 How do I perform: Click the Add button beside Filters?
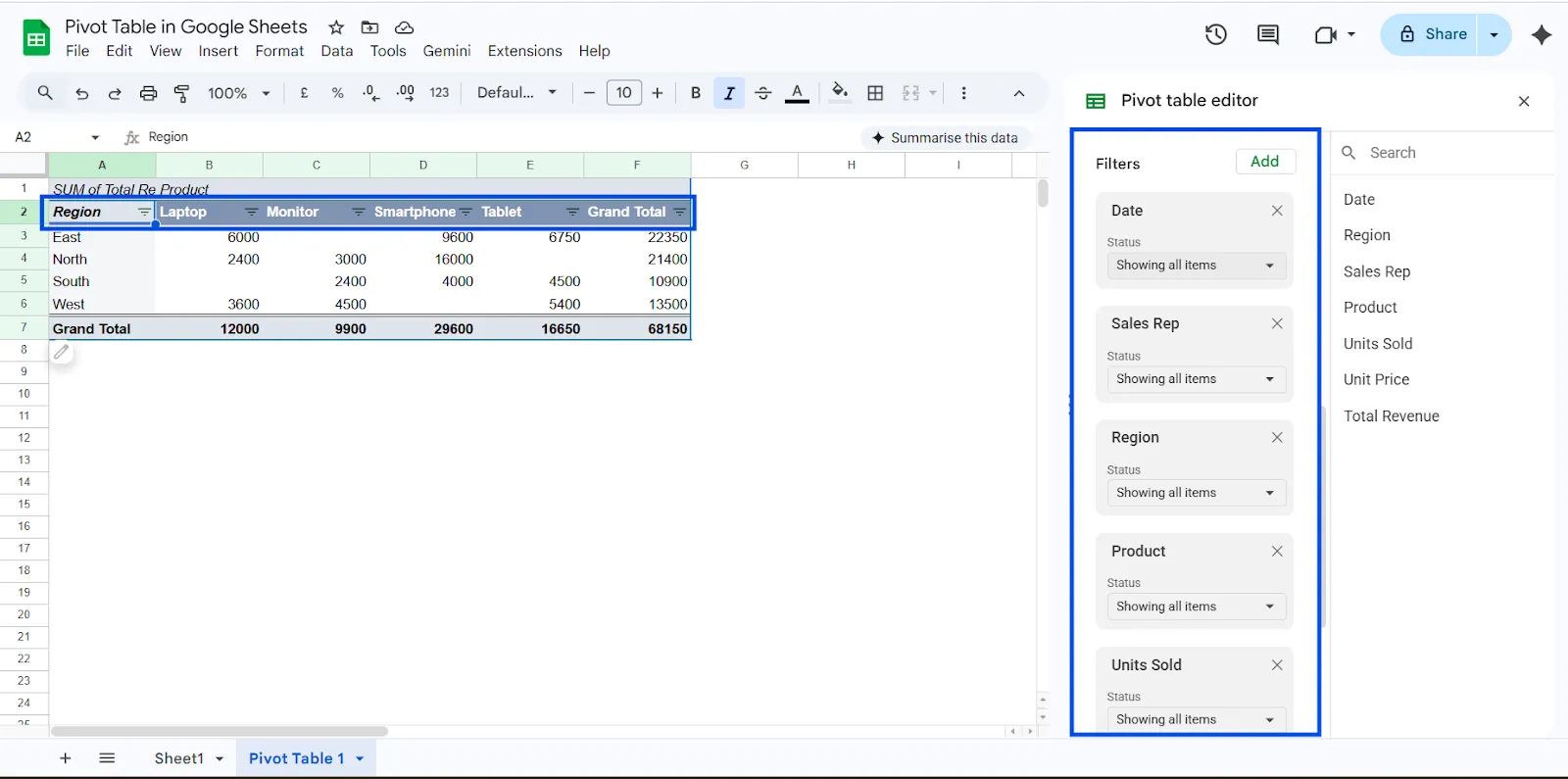coord(1264,162)
